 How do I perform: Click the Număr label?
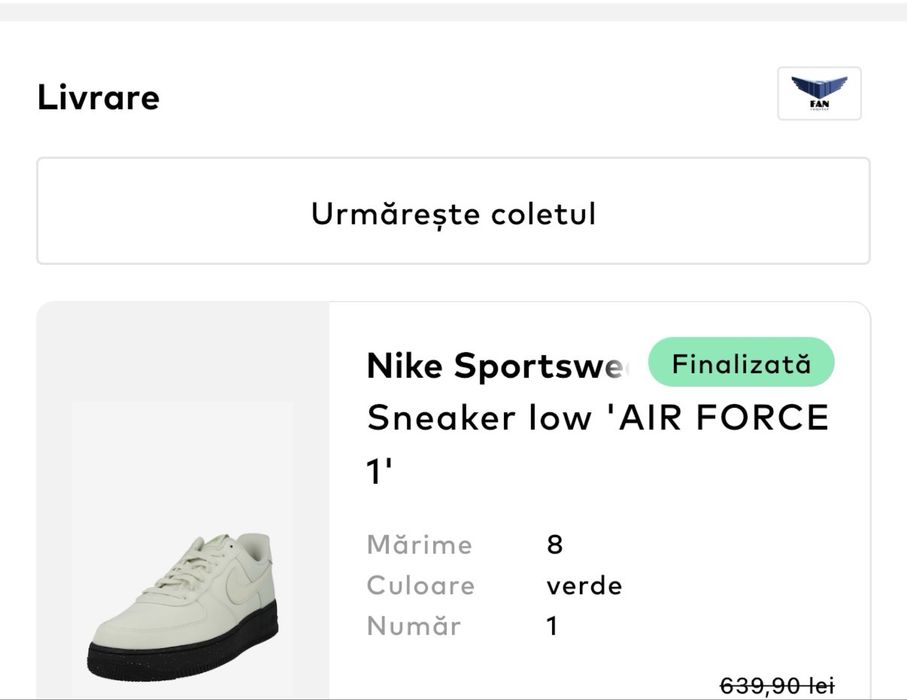(414, 626)
